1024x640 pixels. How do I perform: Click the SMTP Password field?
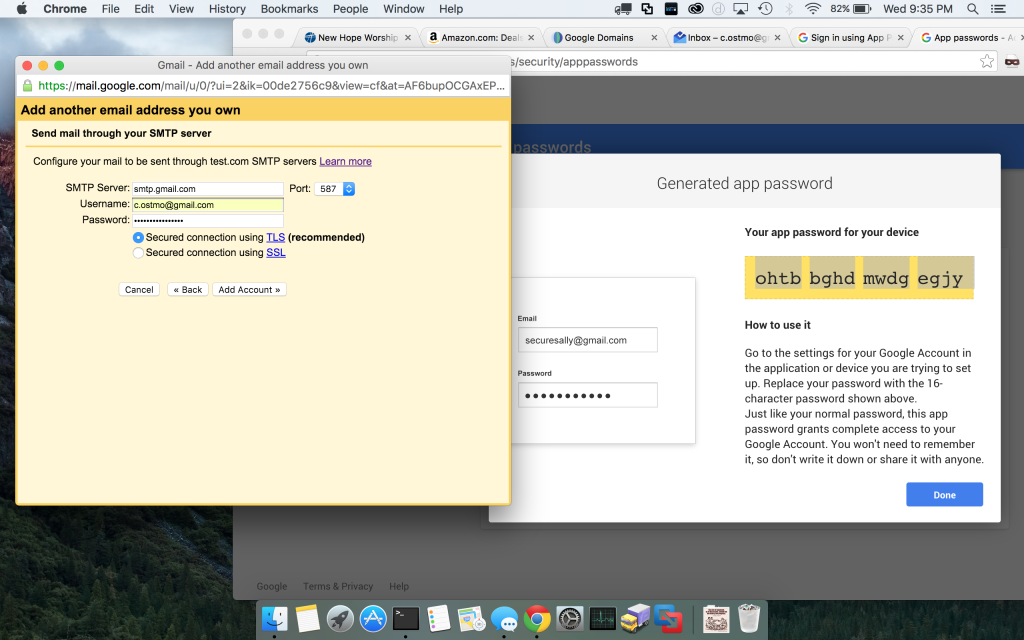click(208, 220)
